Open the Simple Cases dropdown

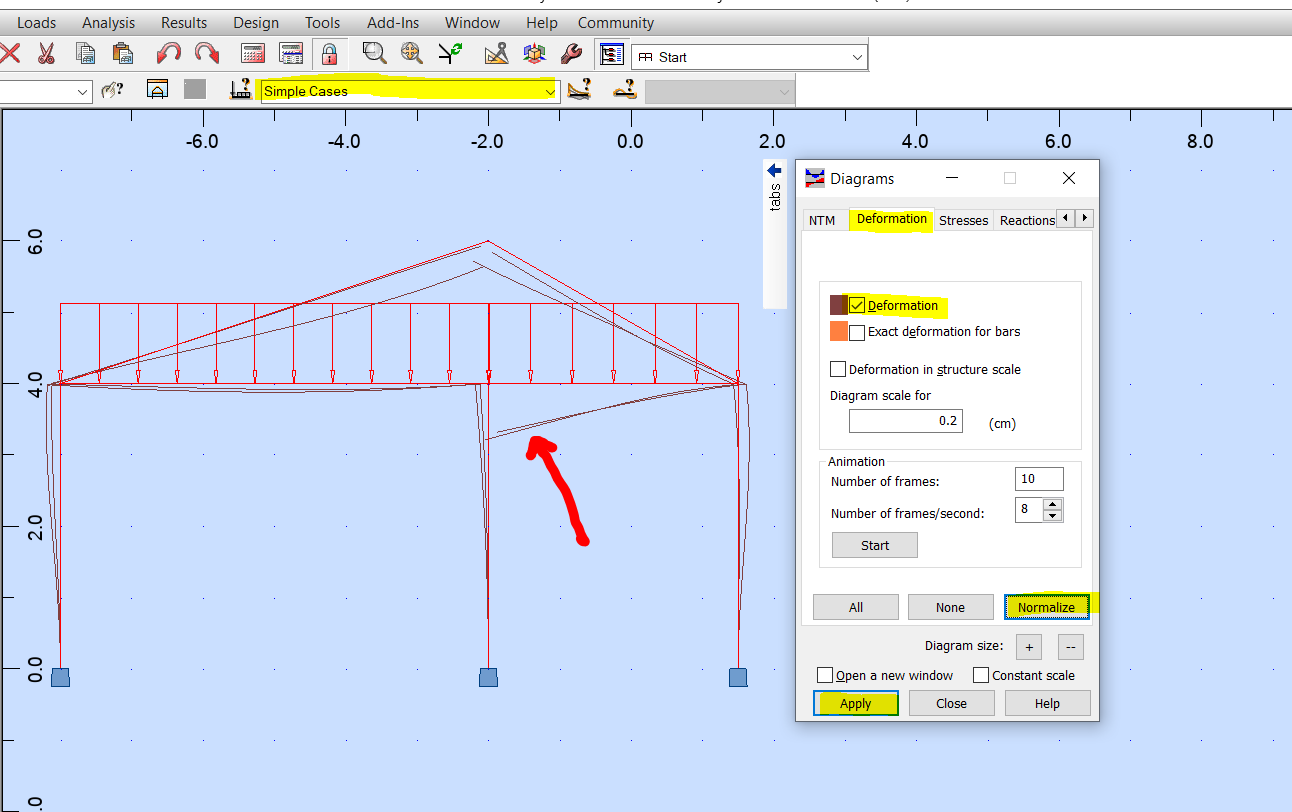[x=550, y=90]
